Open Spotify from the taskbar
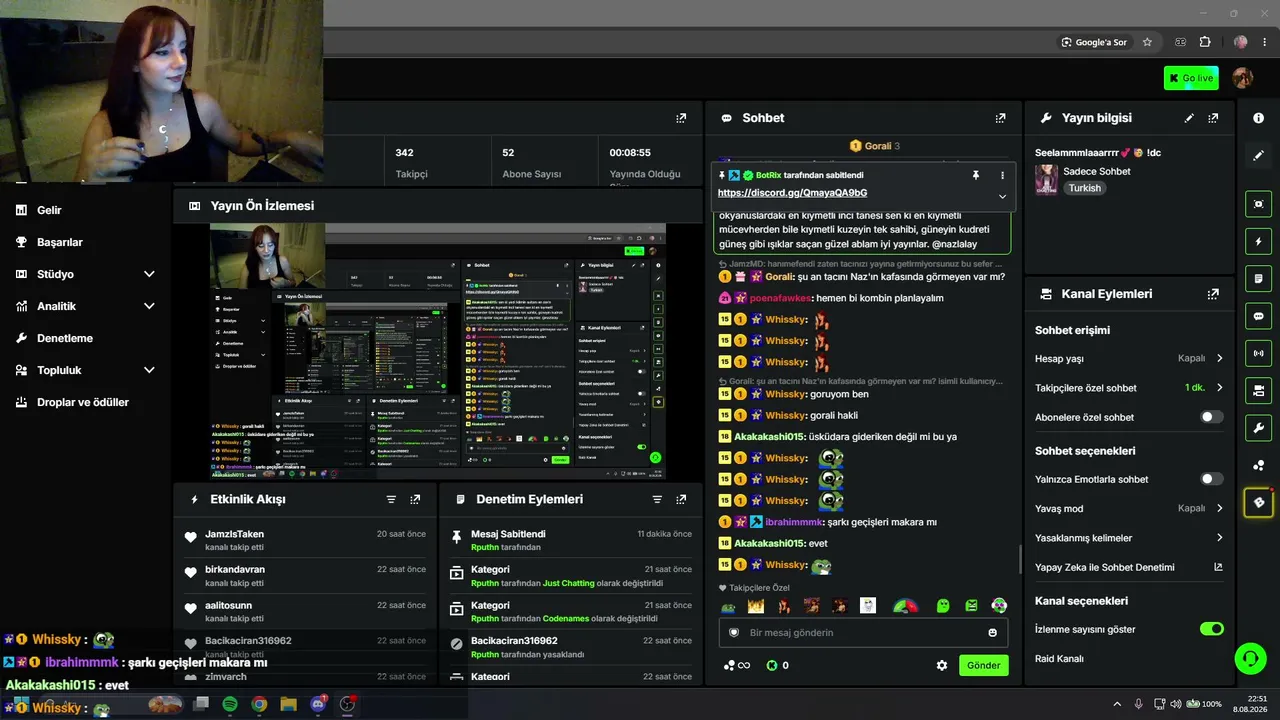Image resolution: width=1280 pixels, height=720 pixels. [x=230, y=704]
